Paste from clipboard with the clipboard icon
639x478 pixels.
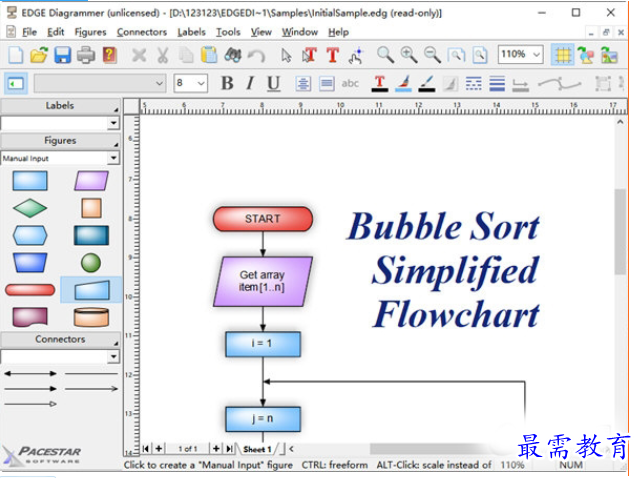(209, 55)
